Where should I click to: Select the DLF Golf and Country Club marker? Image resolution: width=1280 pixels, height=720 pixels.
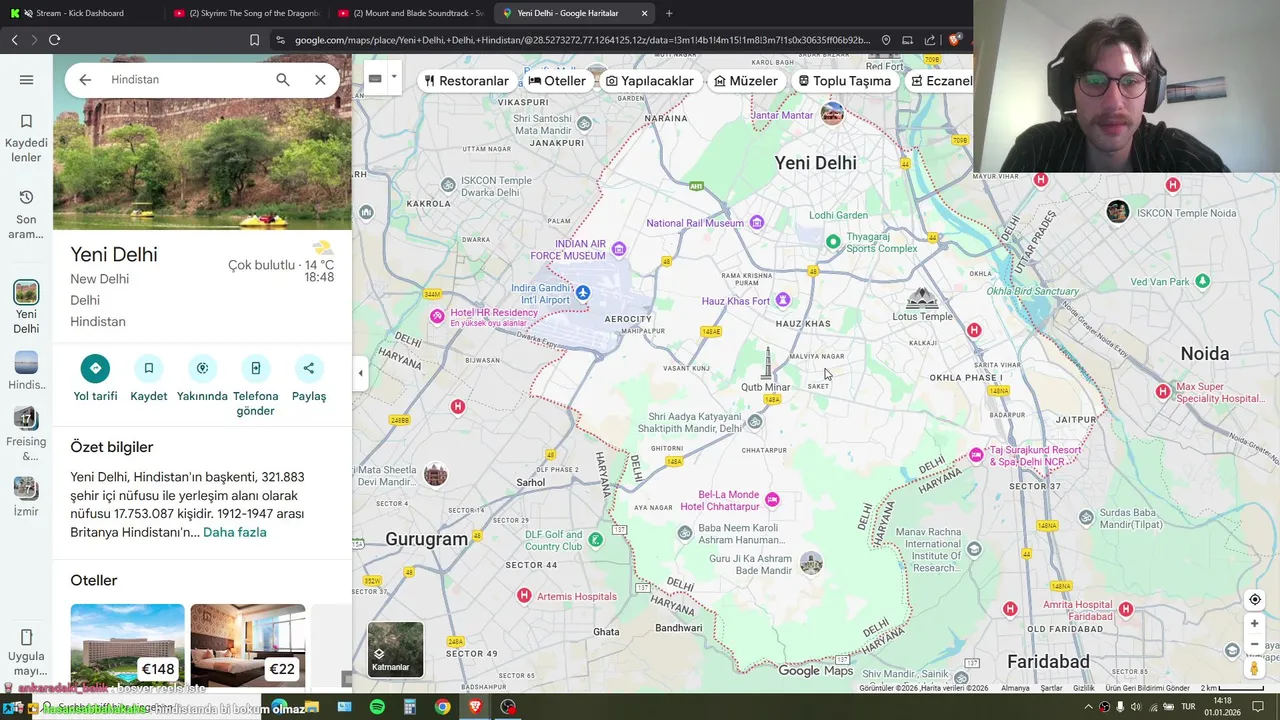point(595,540)
